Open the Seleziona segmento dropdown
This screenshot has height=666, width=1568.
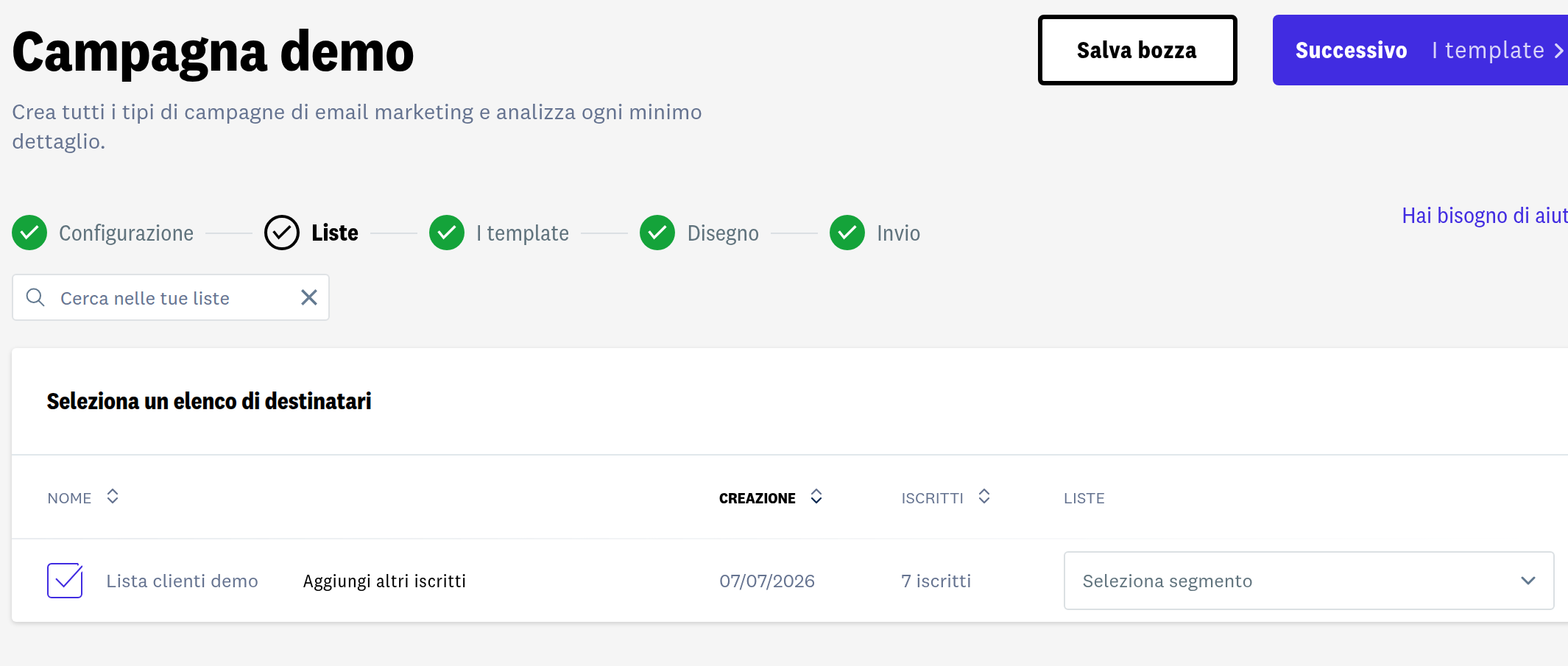point(1309,581)
